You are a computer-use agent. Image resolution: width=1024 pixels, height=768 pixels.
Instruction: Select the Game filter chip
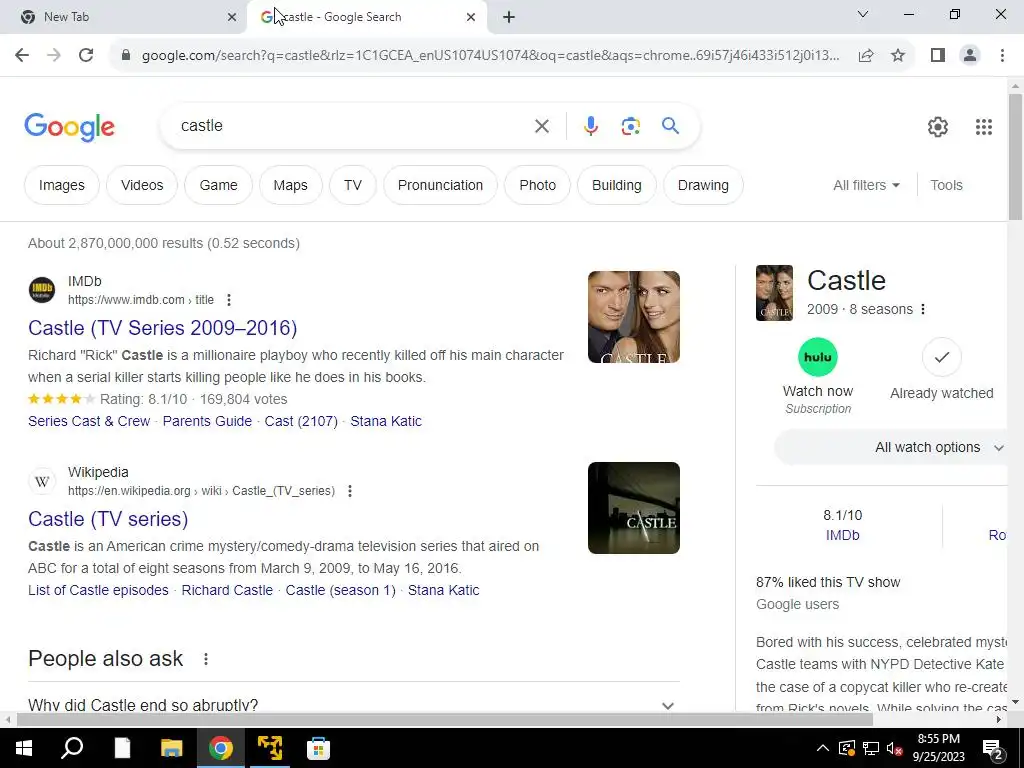point(218,185)
